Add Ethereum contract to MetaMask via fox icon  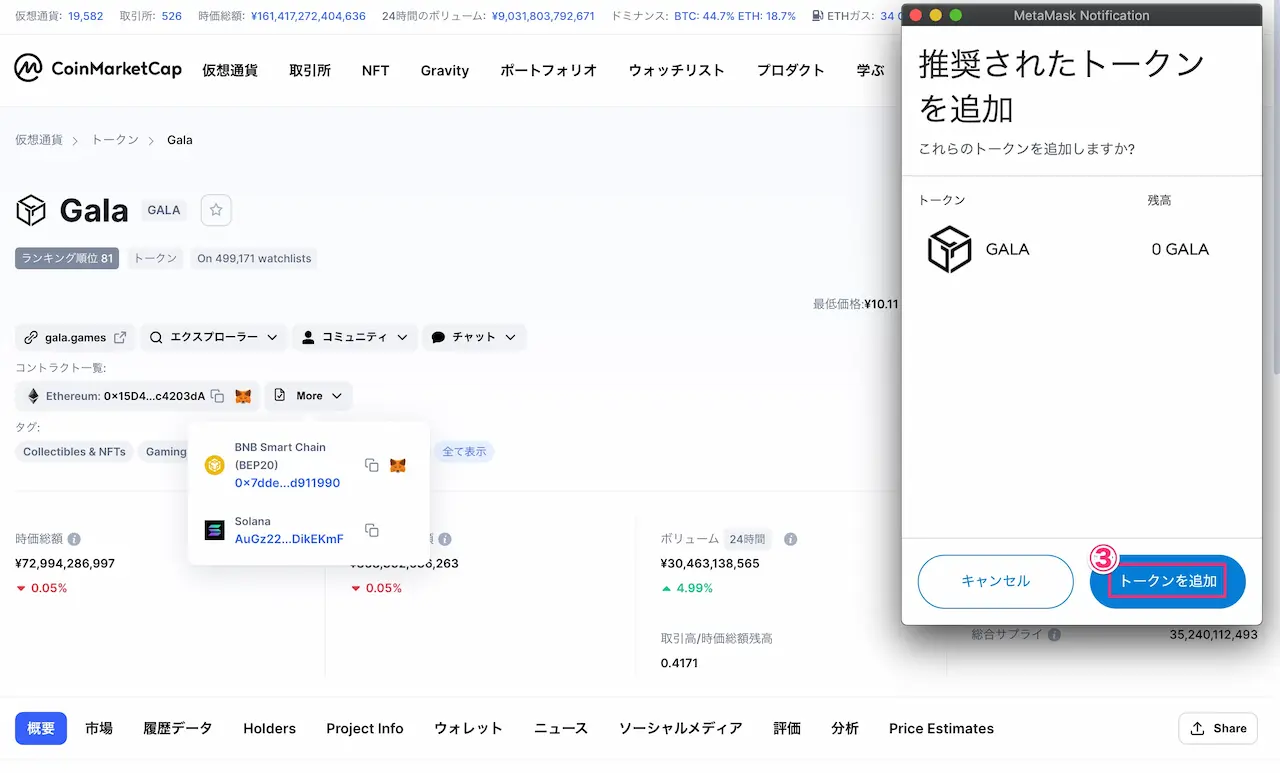(243, 396)
